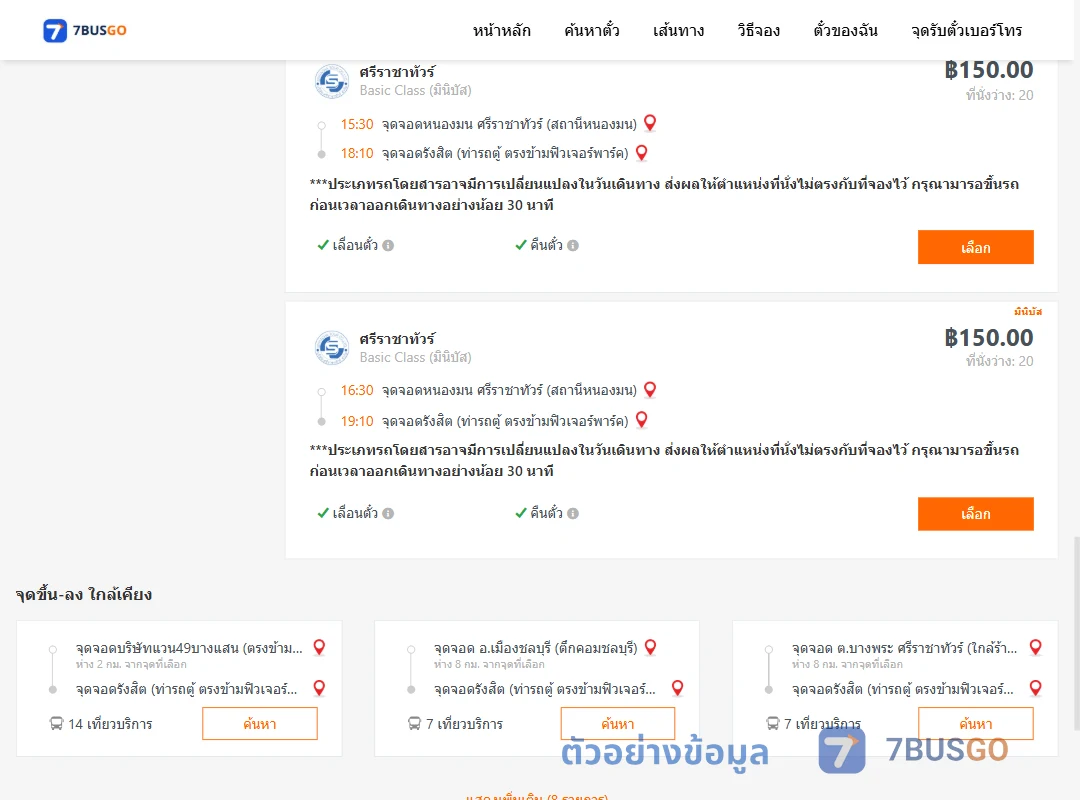Show เลื่อนตั๋ว info icon on 16:30 trip
1080x800 pixels.
tap(388, 513)
